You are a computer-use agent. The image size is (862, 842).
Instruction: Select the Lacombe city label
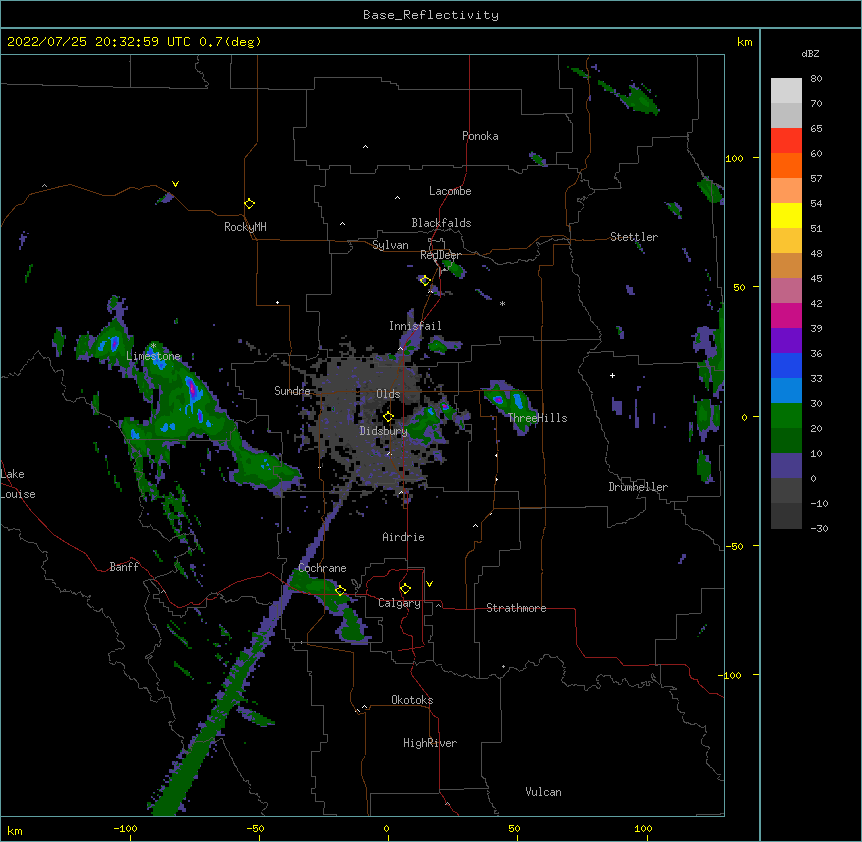click(450, 191)
